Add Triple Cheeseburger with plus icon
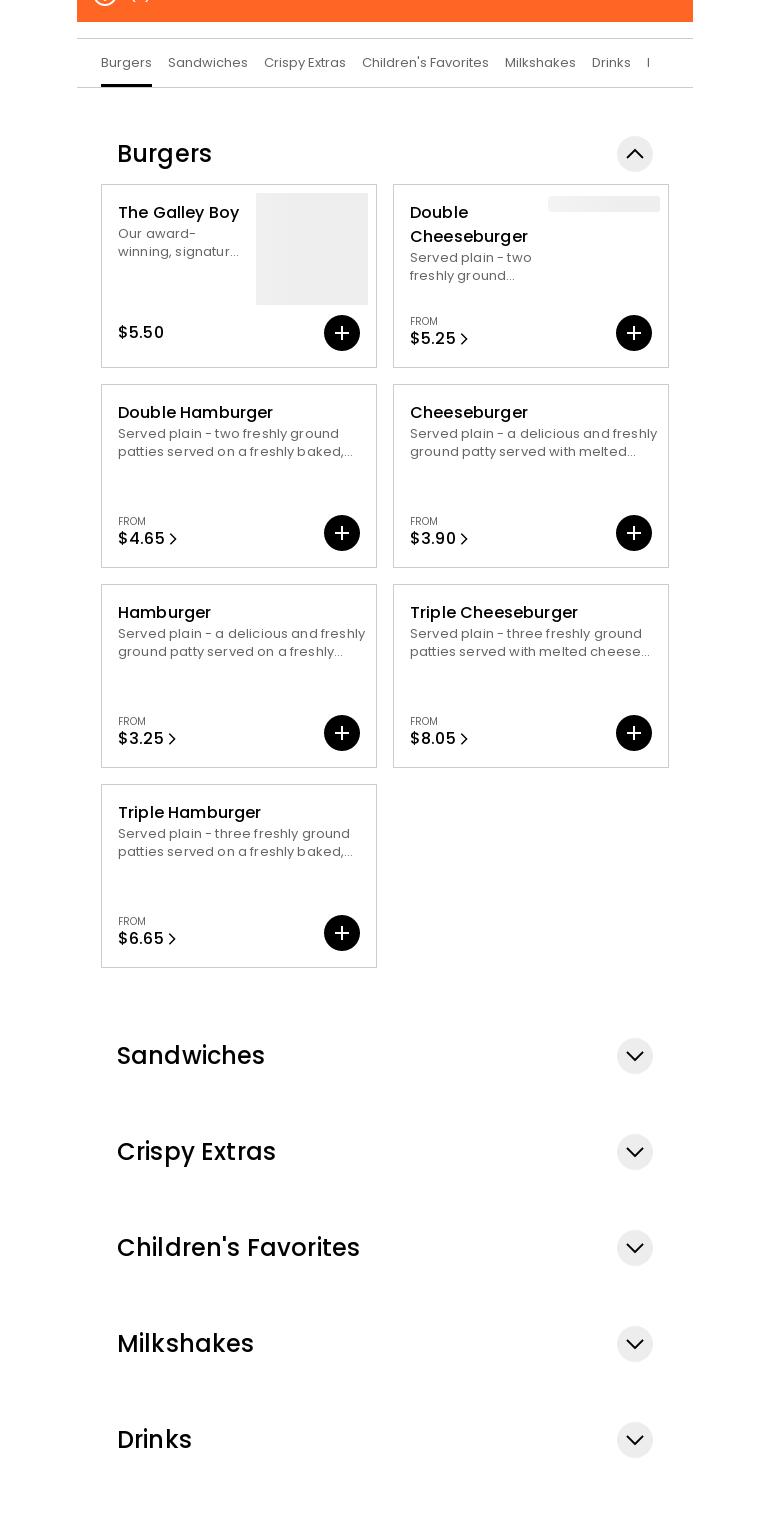Image resolution: width=770 pixels, height=1514 pixels. [634, 733]
